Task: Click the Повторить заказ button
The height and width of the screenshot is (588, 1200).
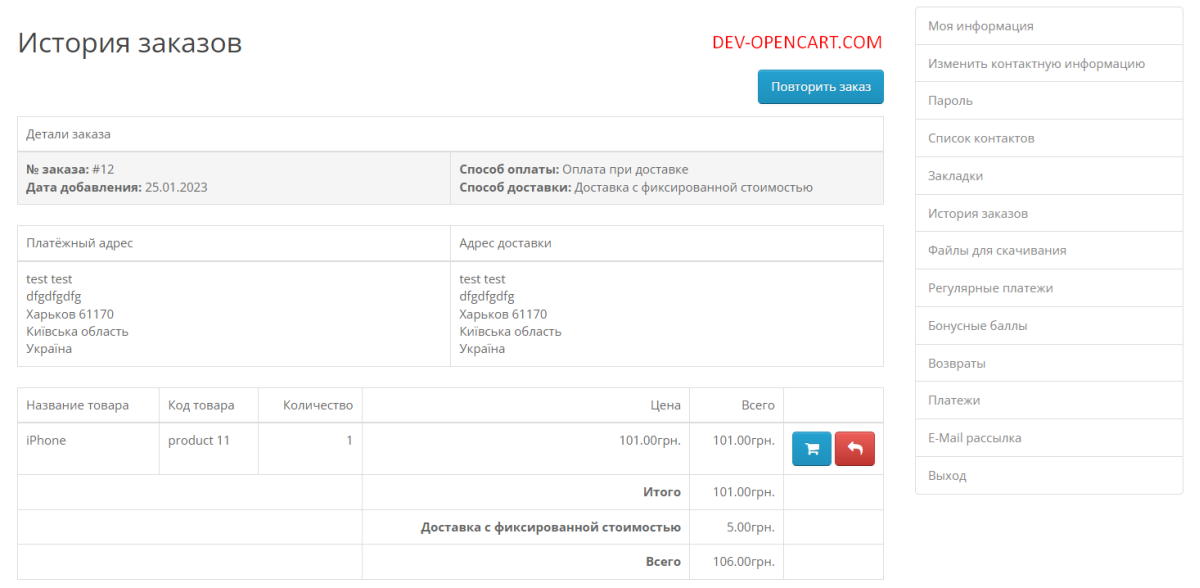Action: [821, 87]
